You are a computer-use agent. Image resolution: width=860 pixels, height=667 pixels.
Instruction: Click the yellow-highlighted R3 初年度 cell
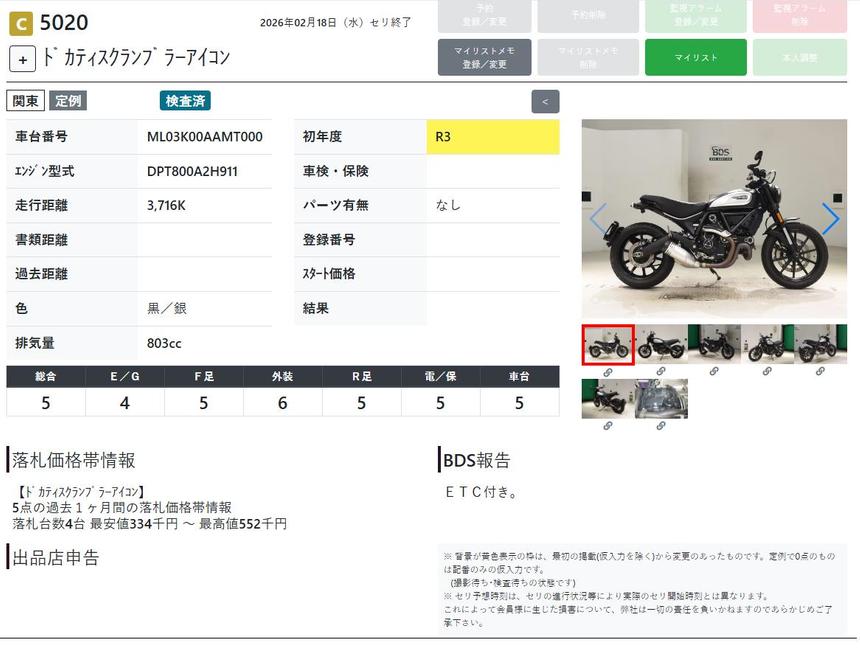[x=492, y=137]
